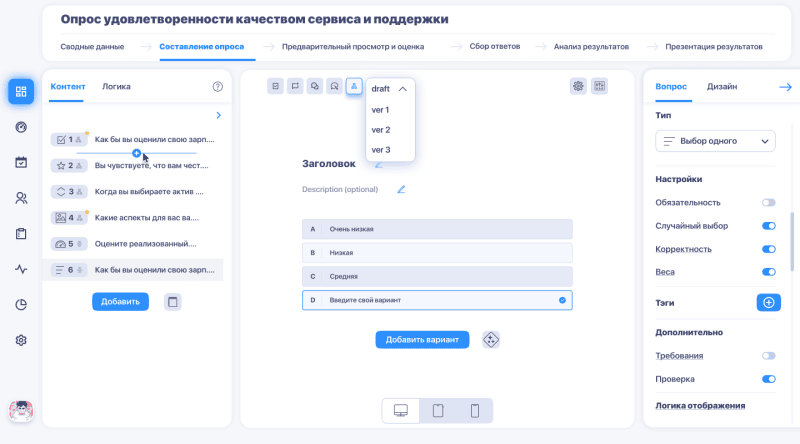Click the square icon next to Добавить

172,302
